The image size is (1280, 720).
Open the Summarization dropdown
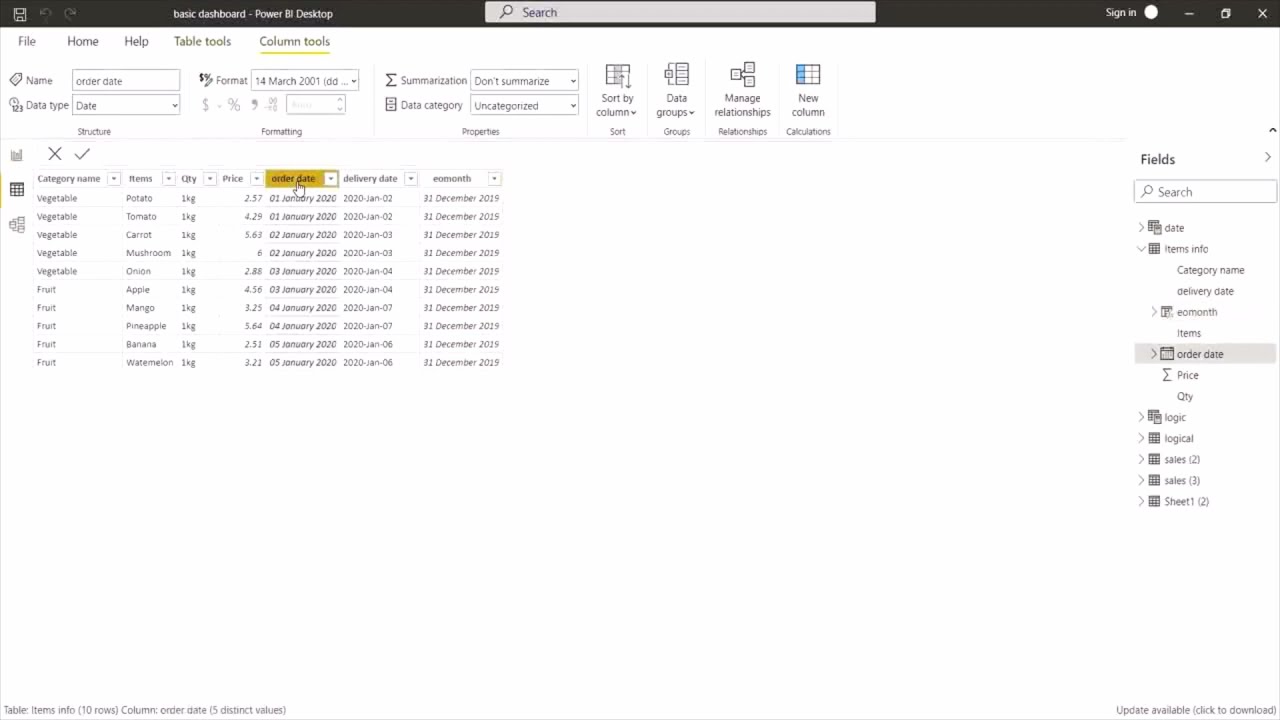pos(525,81)
